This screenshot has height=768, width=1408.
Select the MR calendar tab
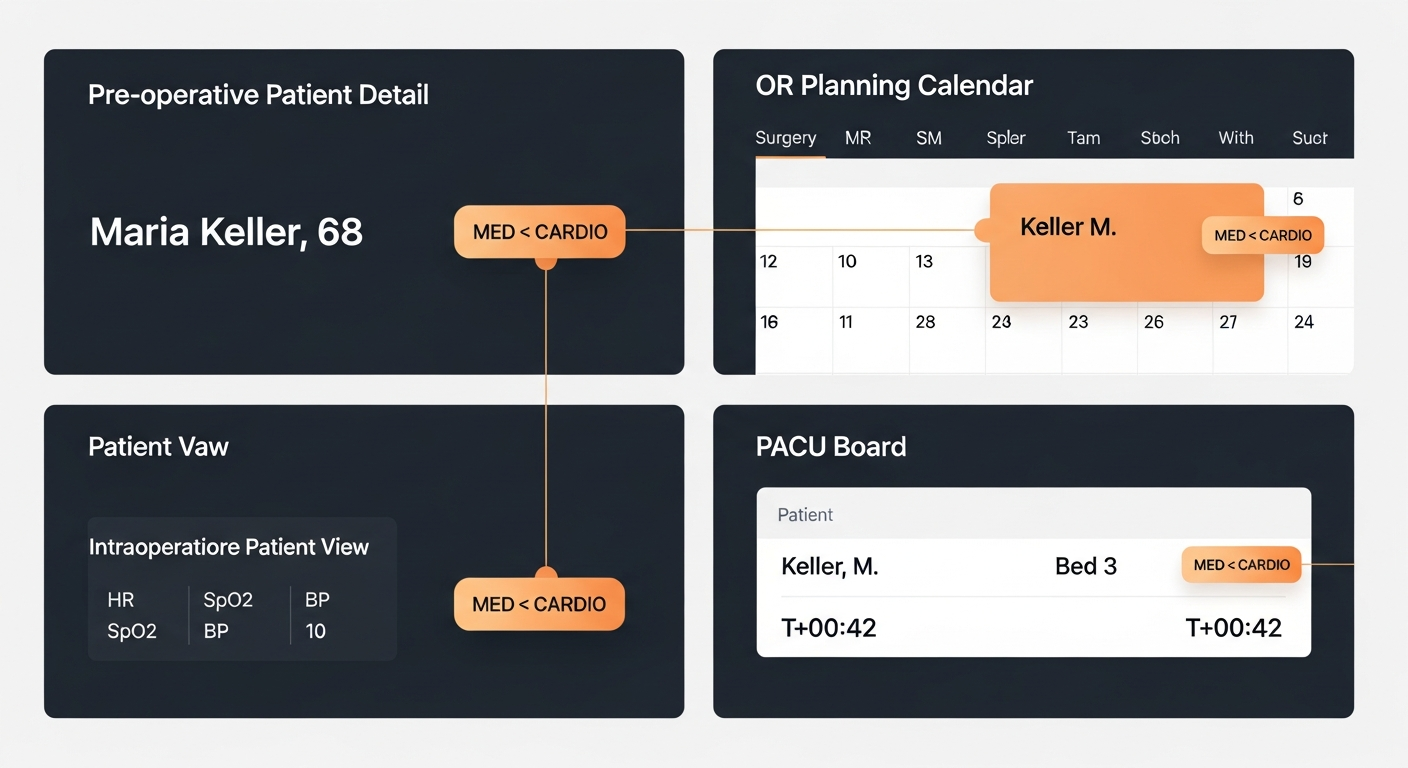pos(858,138)
